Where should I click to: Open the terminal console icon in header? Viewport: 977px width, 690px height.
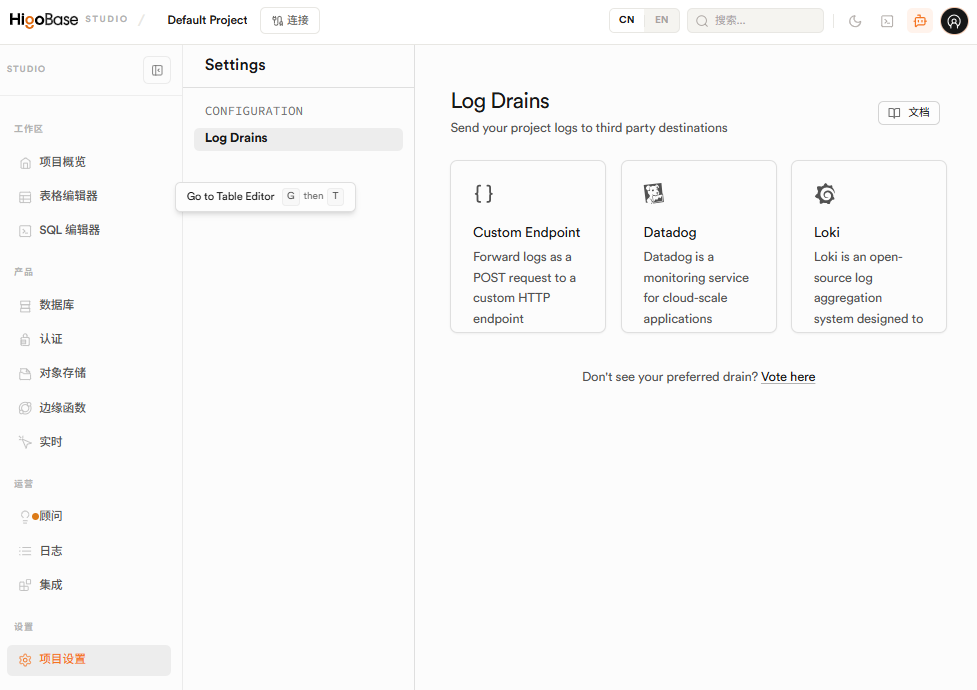pyautogui.click(x=887, y=21)
